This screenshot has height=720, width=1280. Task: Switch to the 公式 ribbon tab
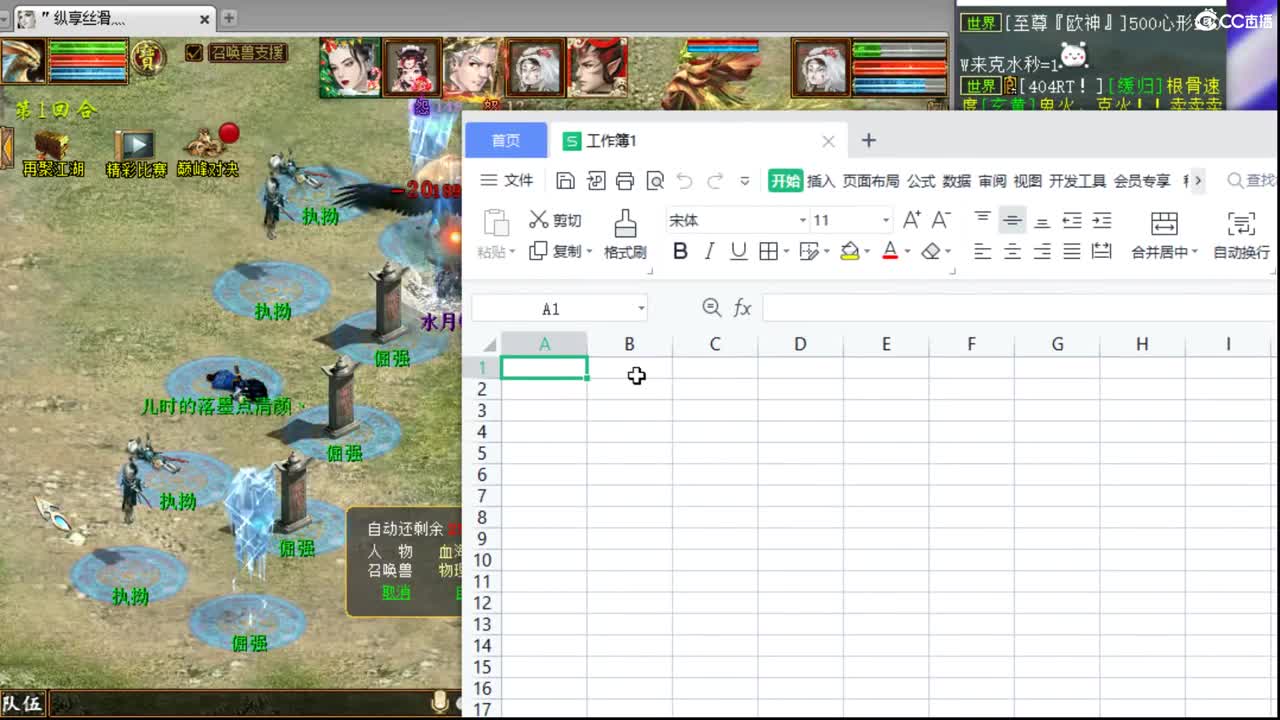[x=921, y=181]
